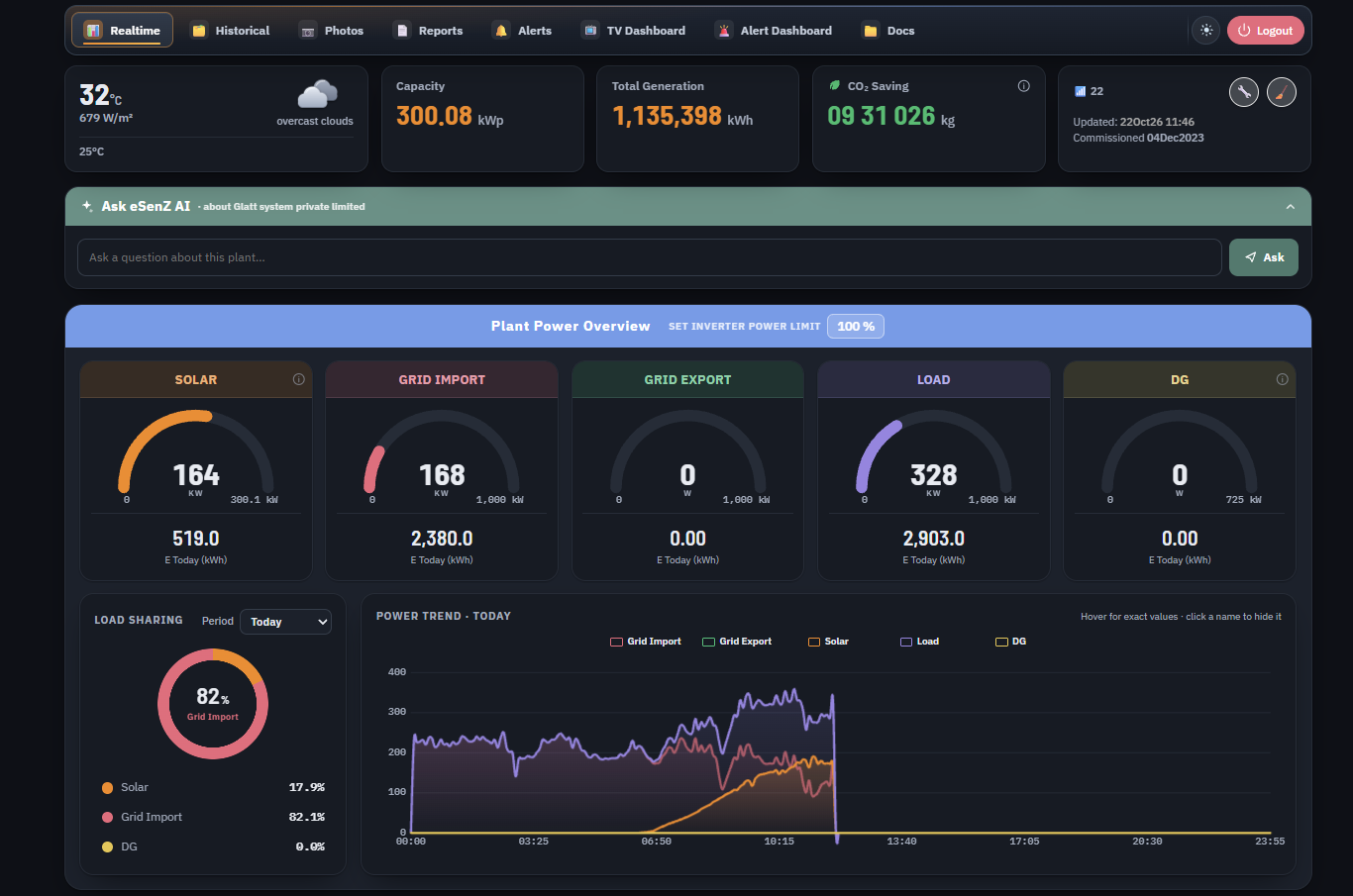Click the wrench maintenance icon
Image resolution: width=1353 pixels, height=896 pixels.
[1244, 92]
